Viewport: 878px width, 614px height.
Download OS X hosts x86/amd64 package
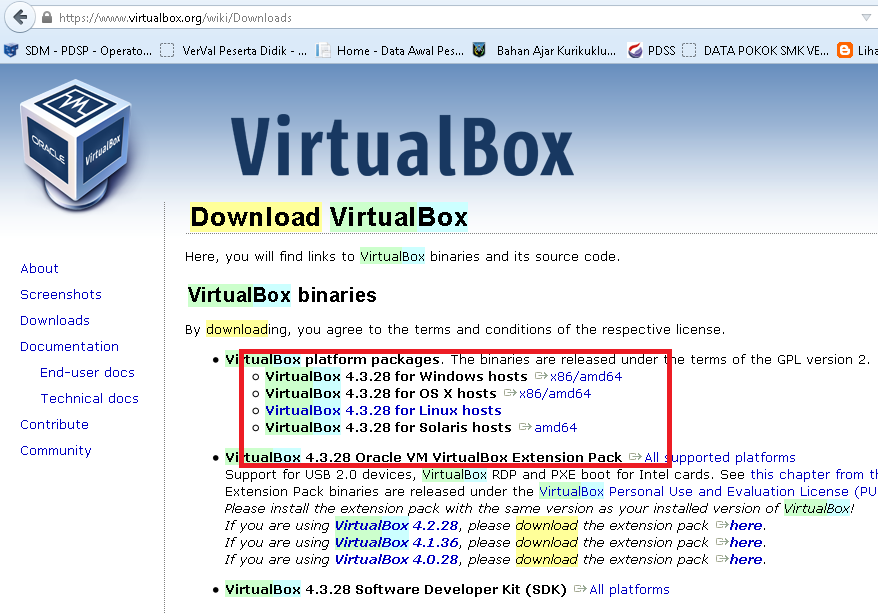[555, 393]
